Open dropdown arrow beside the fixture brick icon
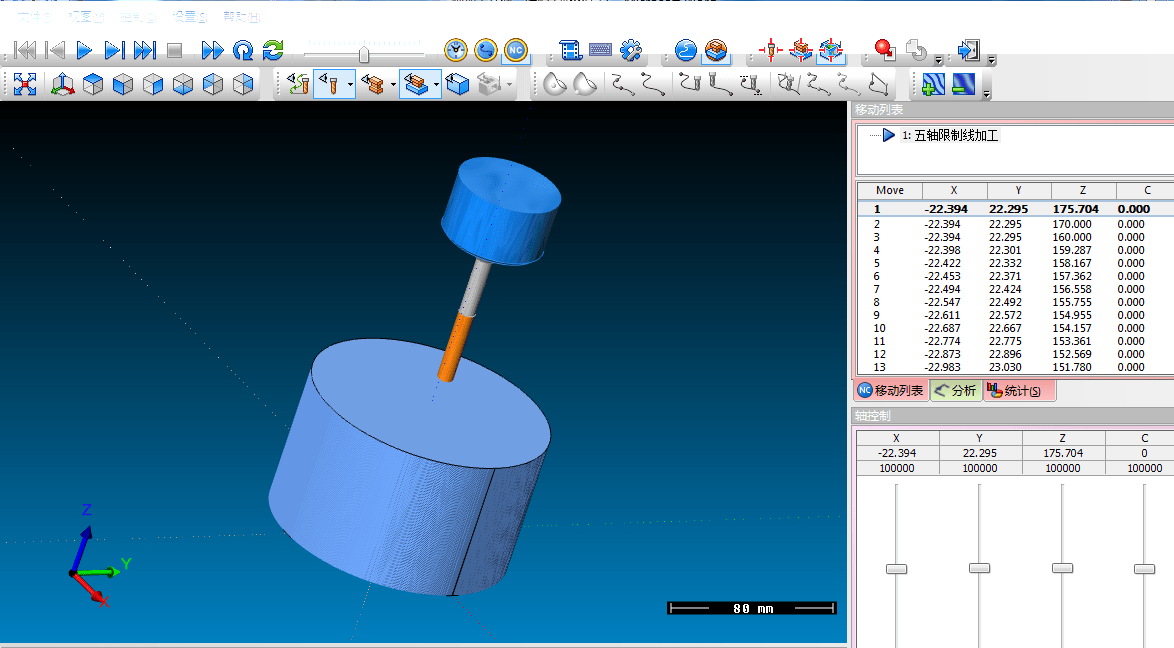Screen dimensions: 1174x648 (393, 86)
